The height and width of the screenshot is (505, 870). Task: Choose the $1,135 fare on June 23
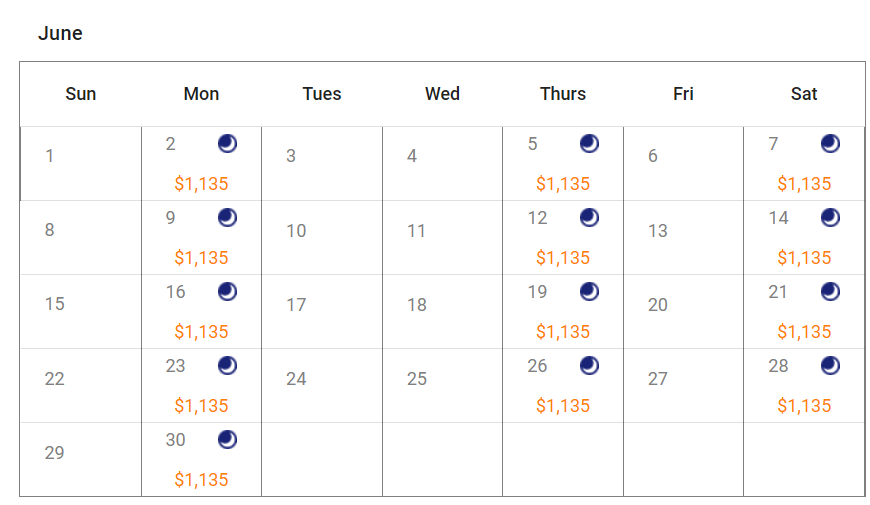[201, 406]
